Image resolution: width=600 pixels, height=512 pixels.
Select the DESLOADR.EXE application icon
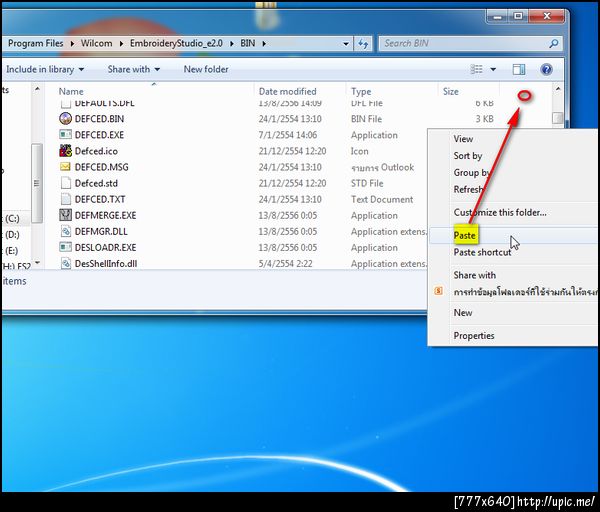65,247
